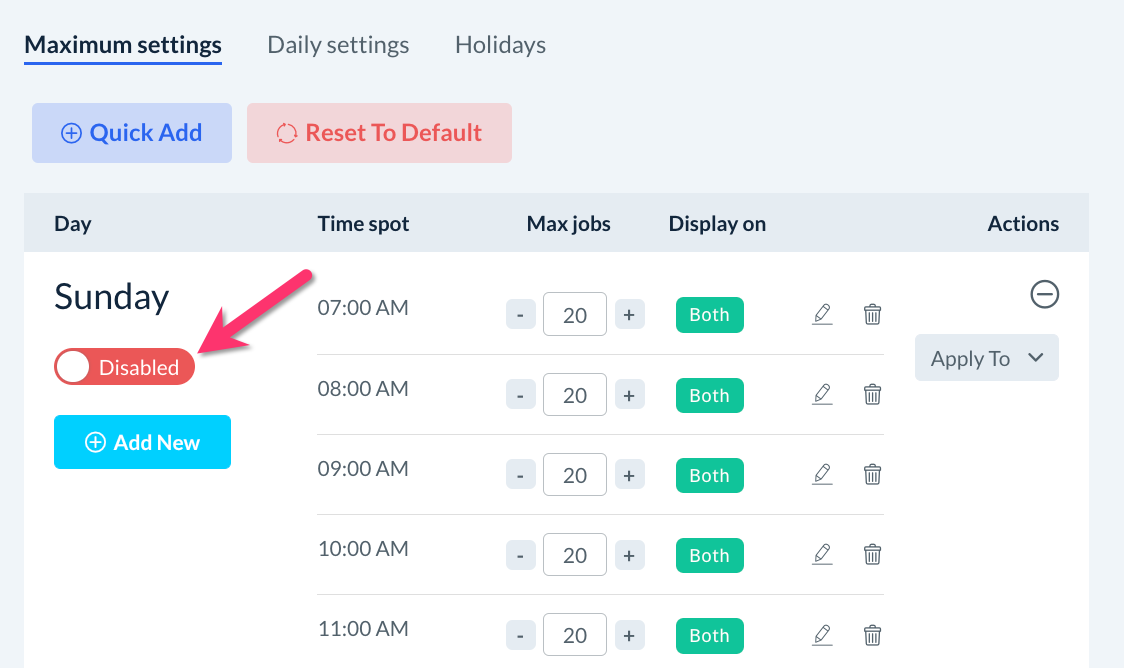Viewport: 1124px width, 668px height.
Task: Open the Holidays tab
Action: [x=500, y=45]
